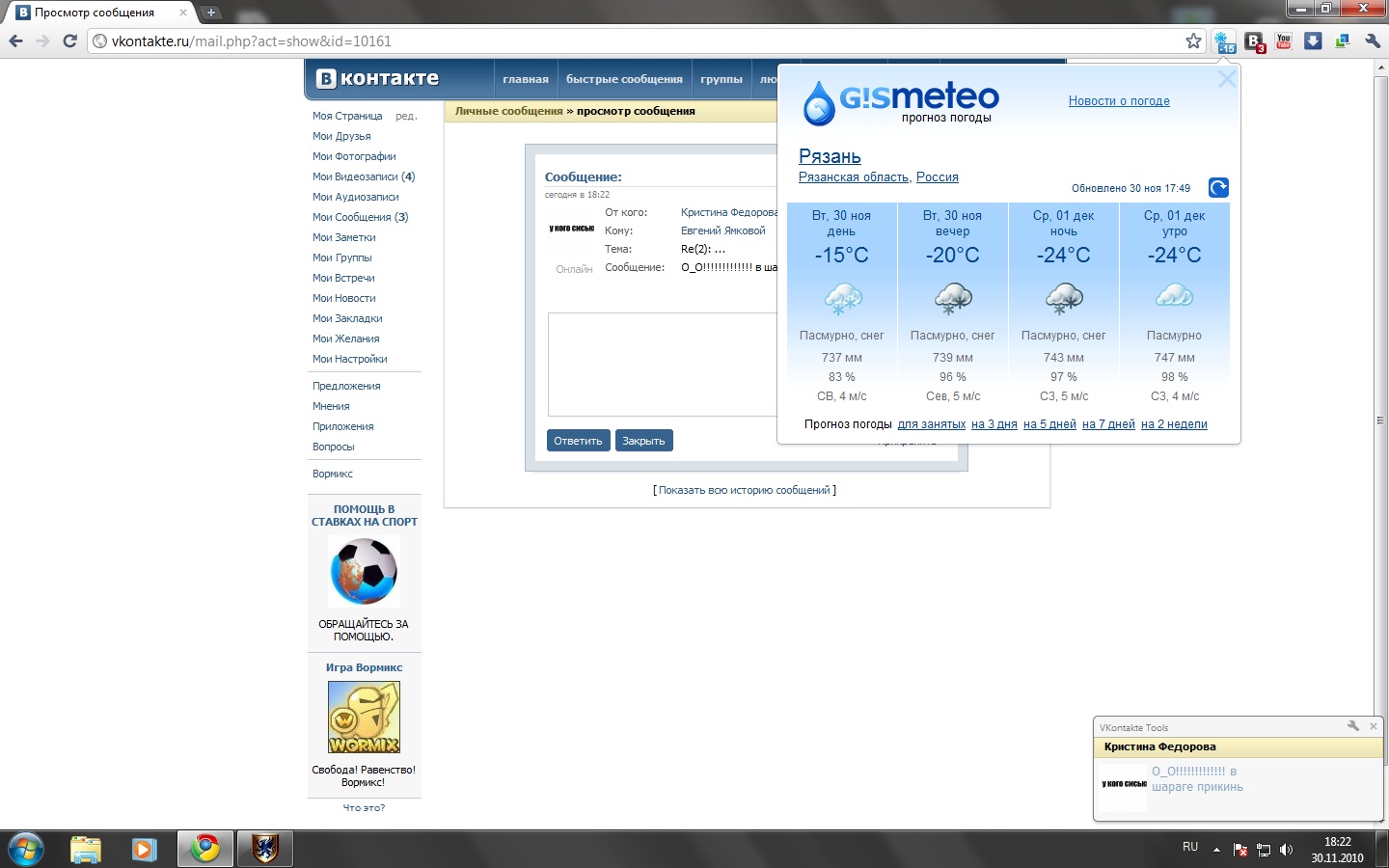Image resolution: width=1389 pixels, height=868 pixels.
Task: Open the Chrome wrench settings menu
Action: click(x=1373, y=41)
